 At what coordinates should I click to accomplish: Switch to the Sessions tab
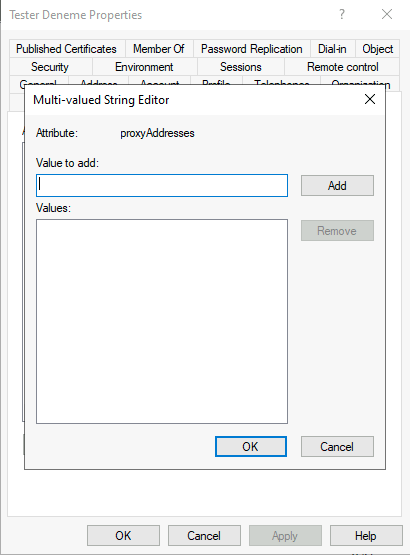click(x=241, y=67)
